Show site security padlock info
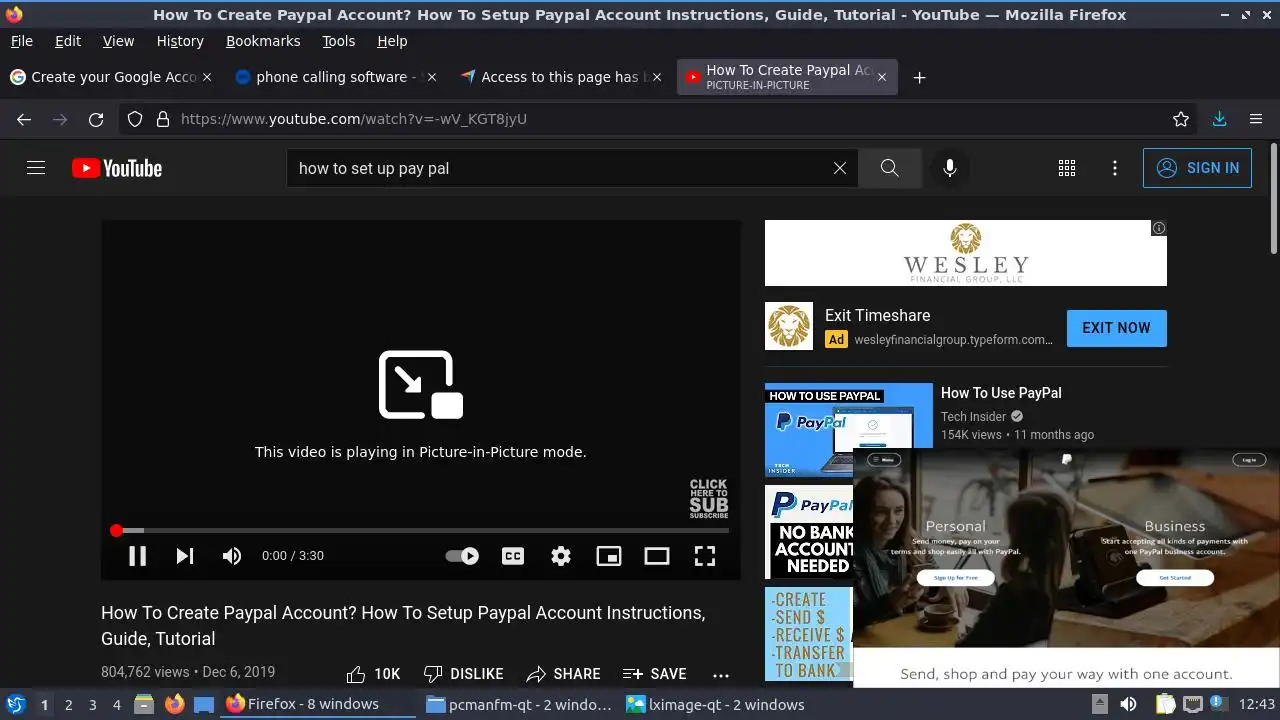The image size is (1280, 720). coord(163,119)
